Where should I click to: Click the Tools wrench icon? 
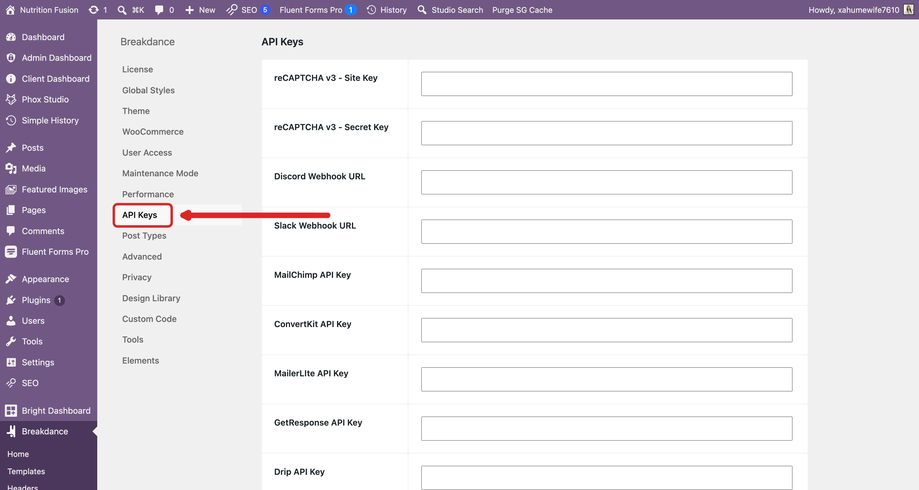(x=11, y=341)
